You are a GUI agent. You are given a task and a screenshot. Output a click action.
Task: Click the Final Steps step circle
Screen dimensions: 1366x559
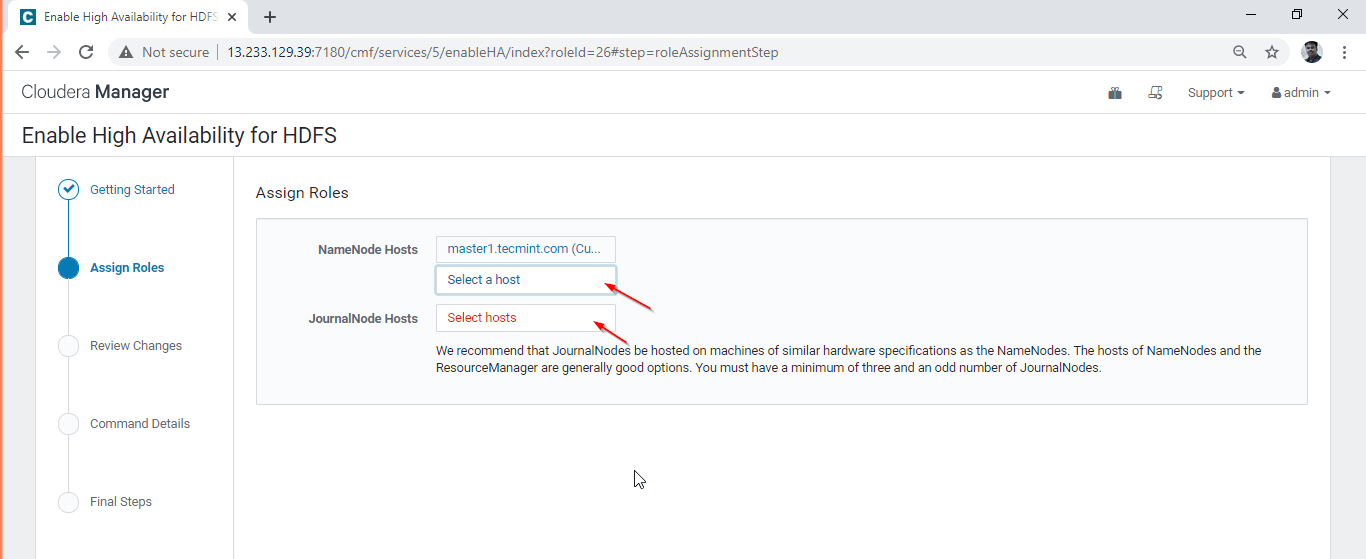68,501
